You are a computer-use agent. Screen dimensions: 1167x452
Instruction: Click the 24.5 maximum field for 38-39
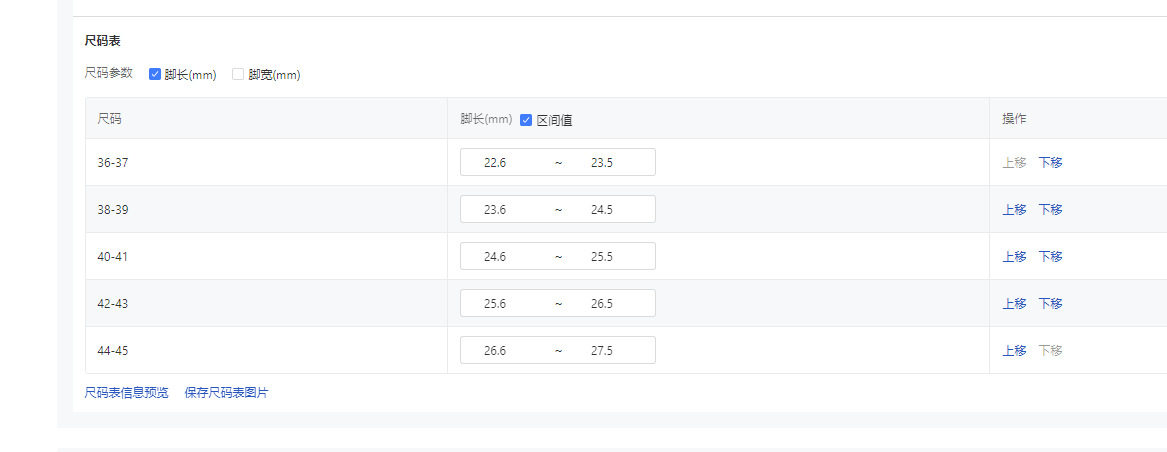602,209
